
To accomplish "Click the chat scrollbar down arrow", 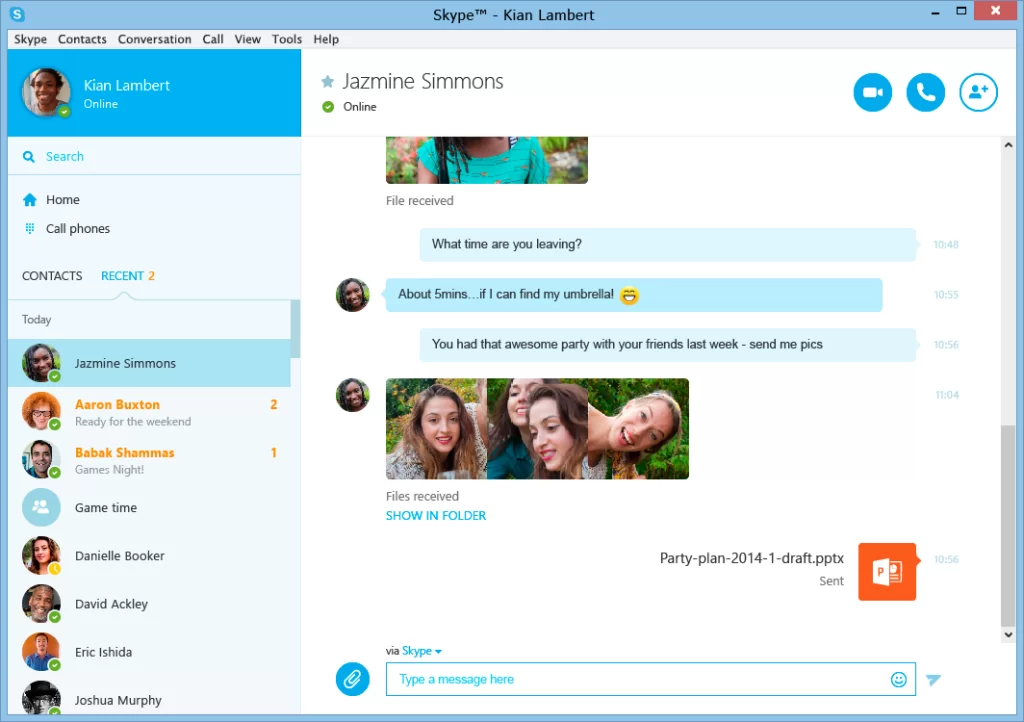I will [x=1008, y=634].
